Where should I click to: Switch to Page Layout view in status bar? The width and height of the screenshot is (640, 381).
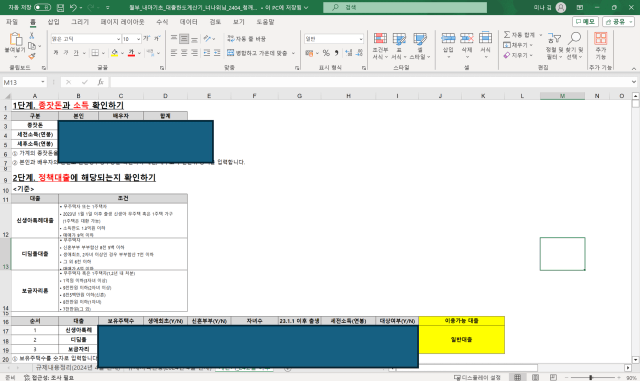(535, 377)
